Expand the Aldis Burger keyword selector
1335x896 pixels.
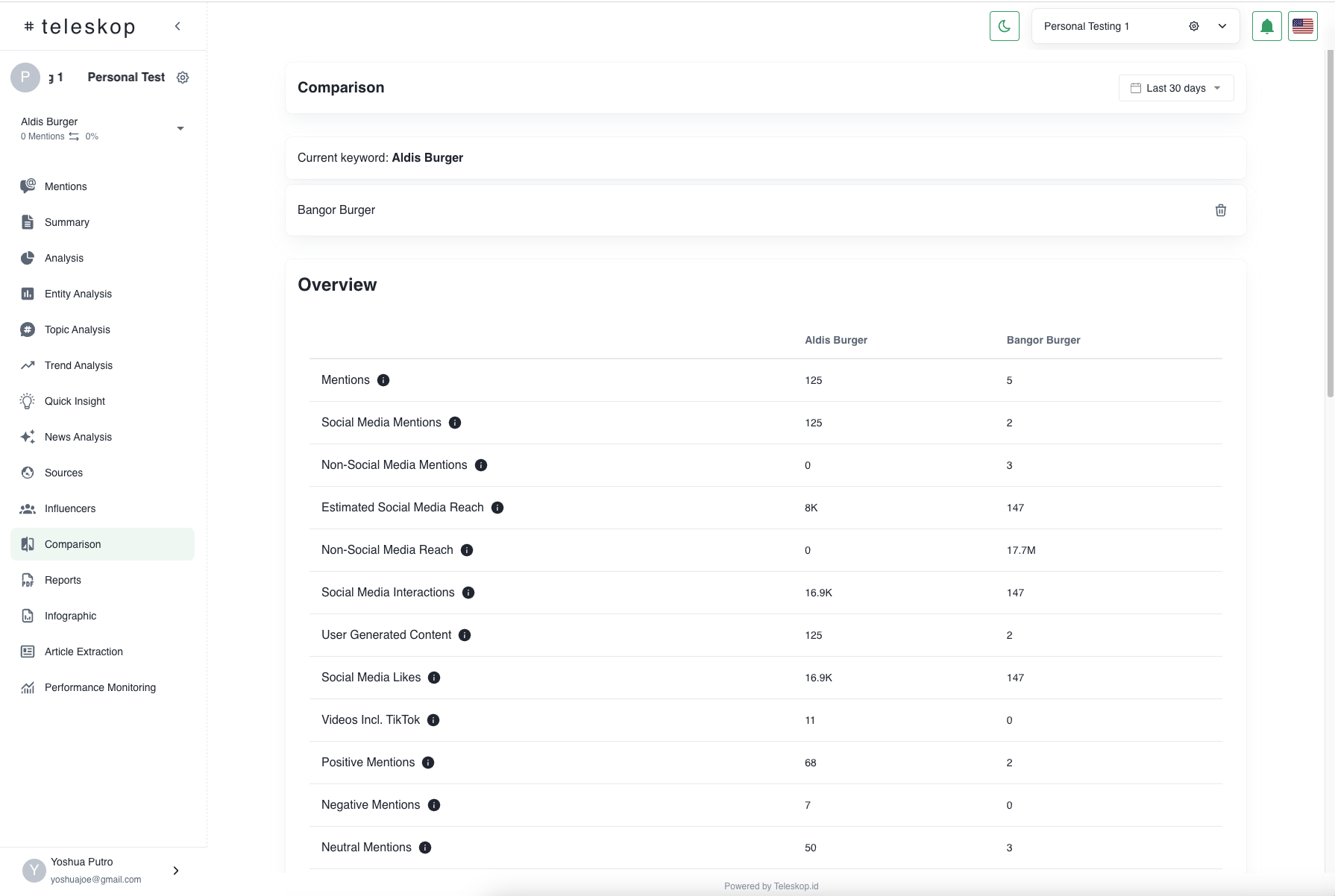[x=180, y=128]
